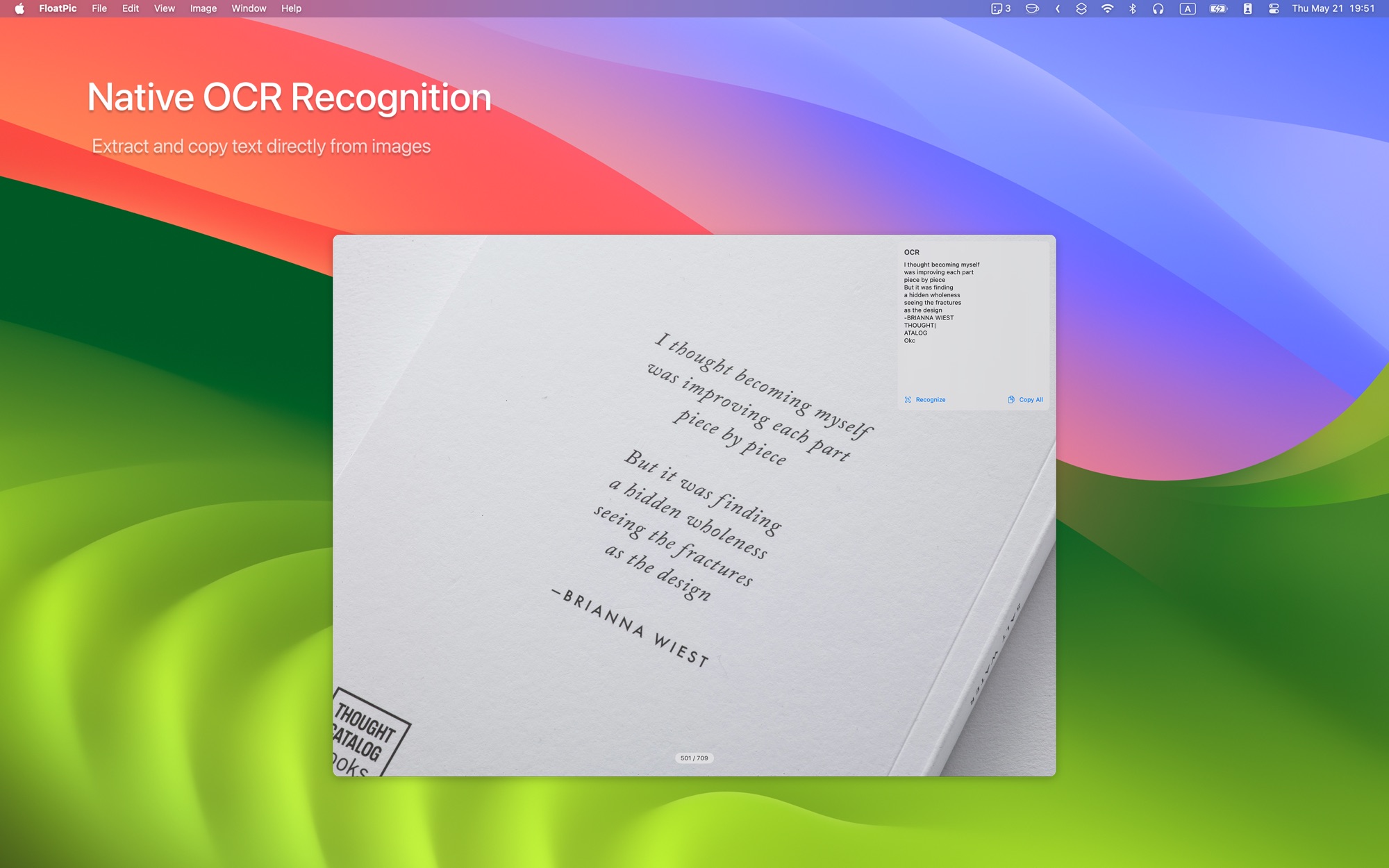Open Bluetooth menu bar icon
The height and width of the screenshot is (868, 1389).
(x=1133, y=8)
